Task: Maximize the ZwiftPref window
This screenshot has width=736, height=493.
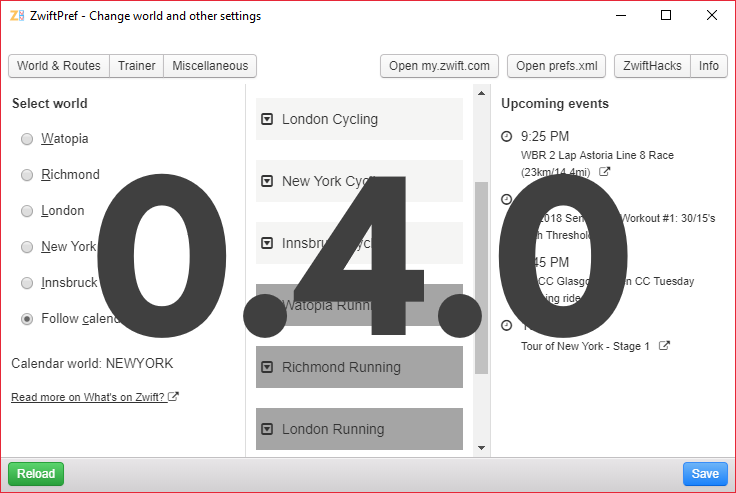Action: [666, 15]
